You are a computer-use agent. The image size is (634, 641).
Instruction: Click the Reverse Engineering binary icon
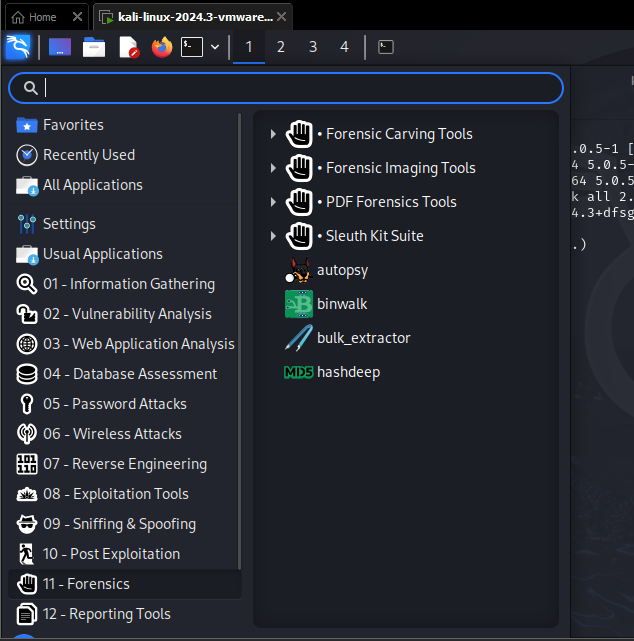(x=27, y=464)
